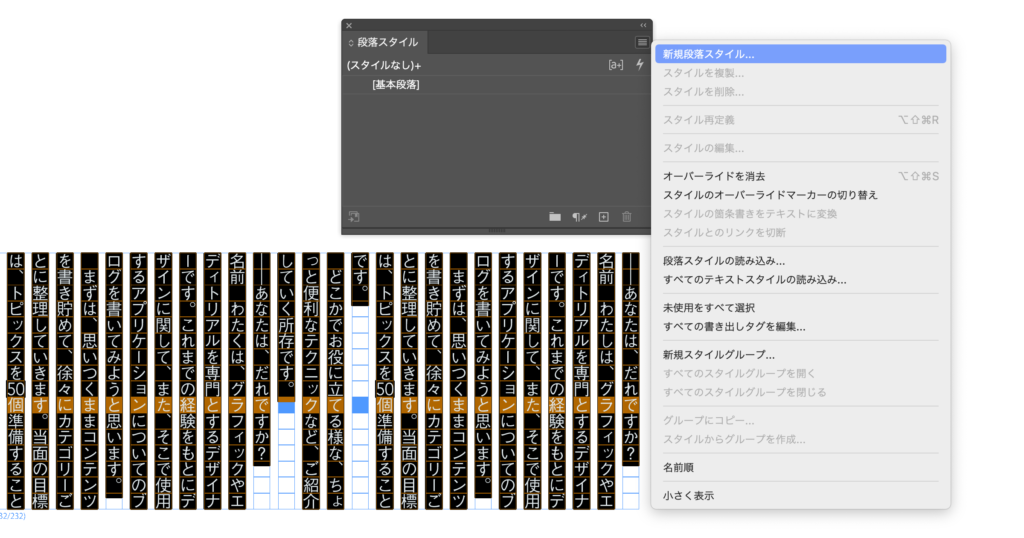This screenshot has width=1024, height=538.
Task: Click the clear overrides in selection pilcrow icon
Action: [579, 216]
